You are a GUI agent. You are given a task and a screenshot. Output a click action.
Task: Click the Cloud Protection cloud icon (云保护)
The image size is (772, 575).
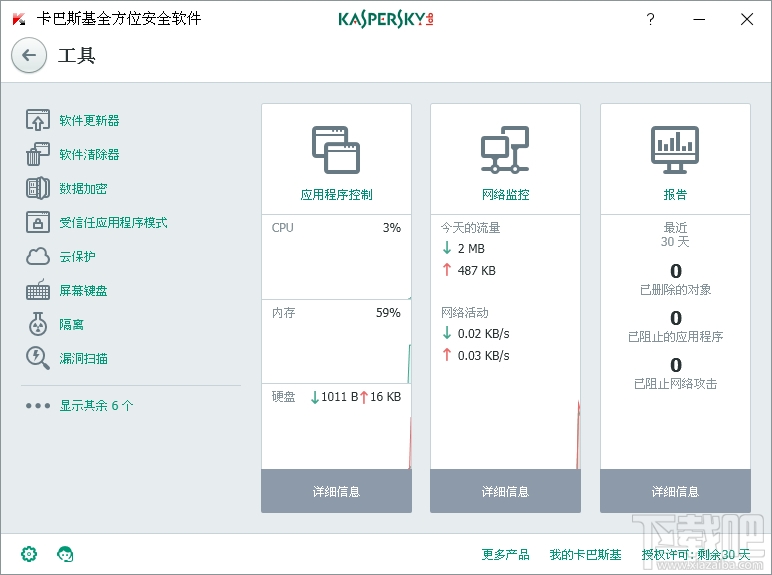coord(38,256)
